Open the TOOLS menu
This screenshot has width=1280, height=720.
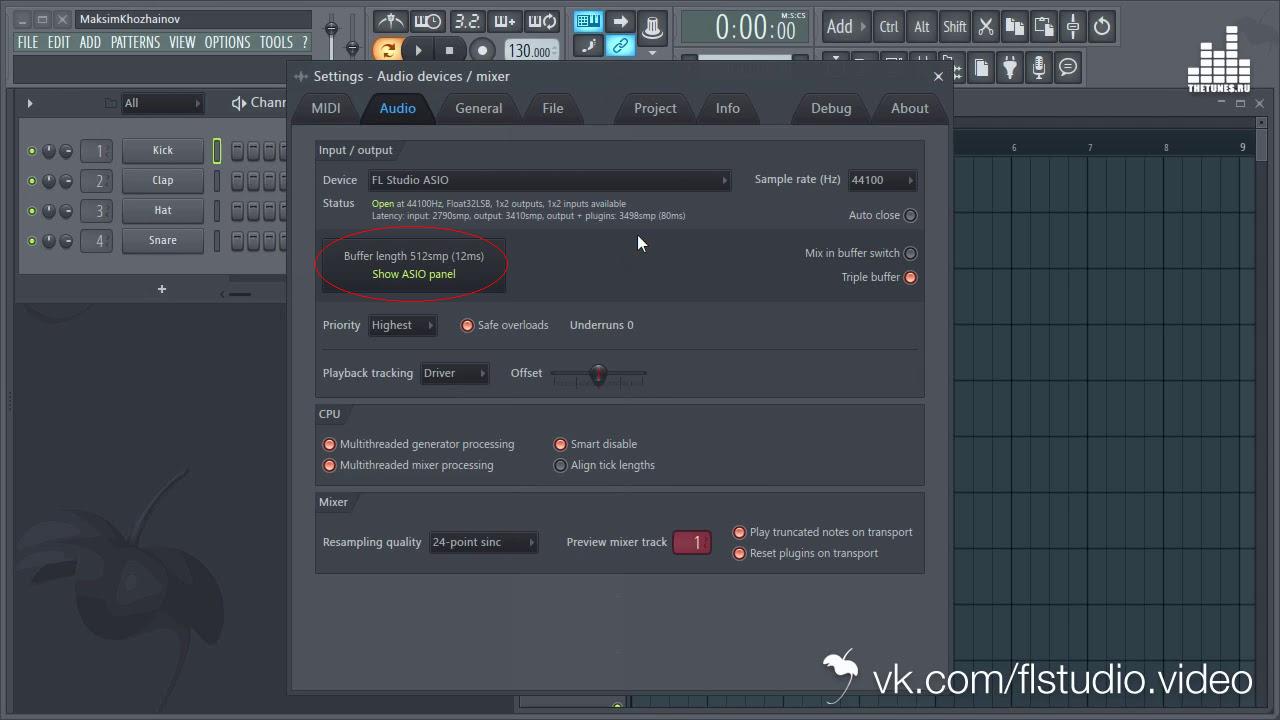pyautogui.click(x=276, y=42)
